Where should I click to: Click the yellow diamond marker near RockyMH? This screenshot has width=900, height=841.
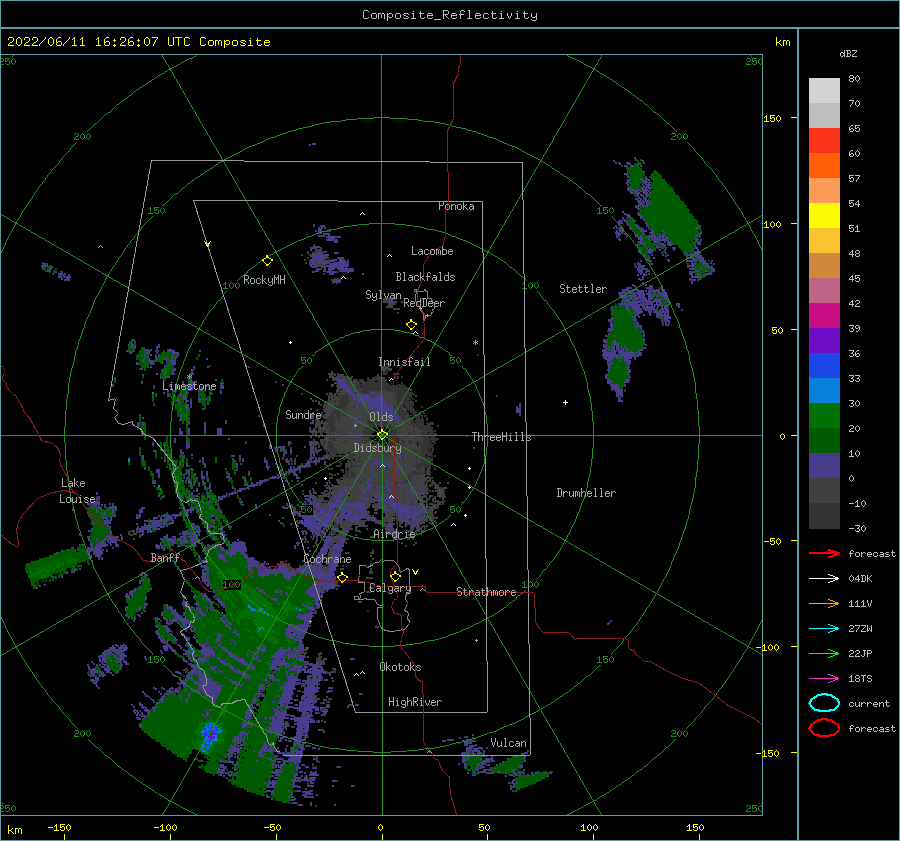(x=267, y=261)
